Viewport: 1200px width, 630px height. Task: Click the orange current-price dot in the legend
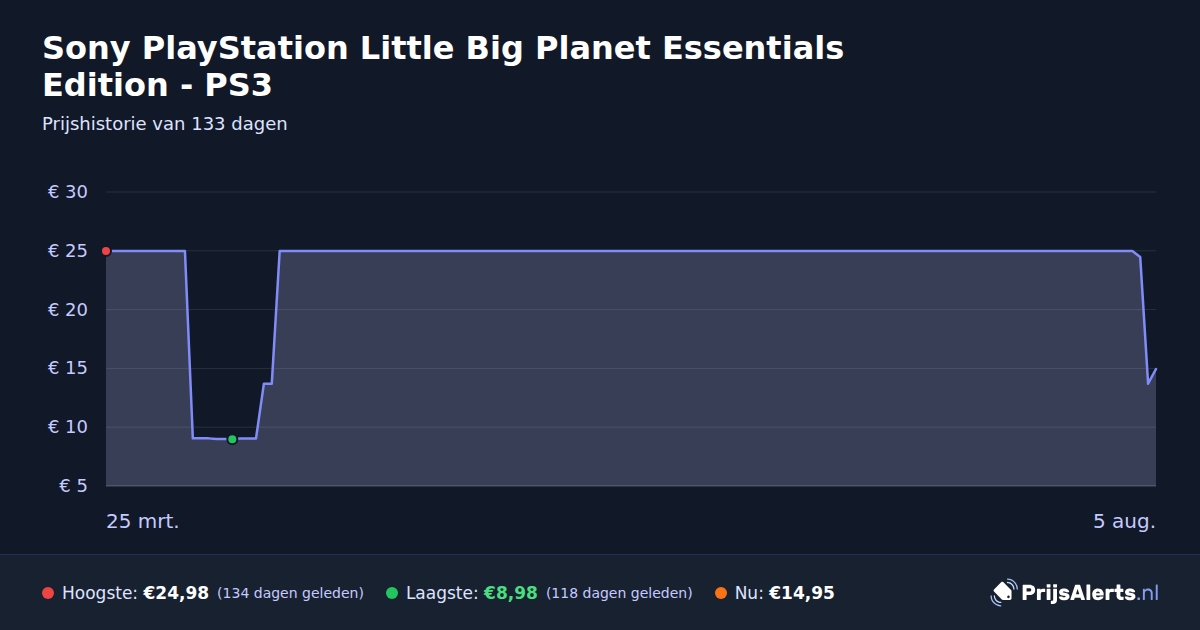coord(721,593)
